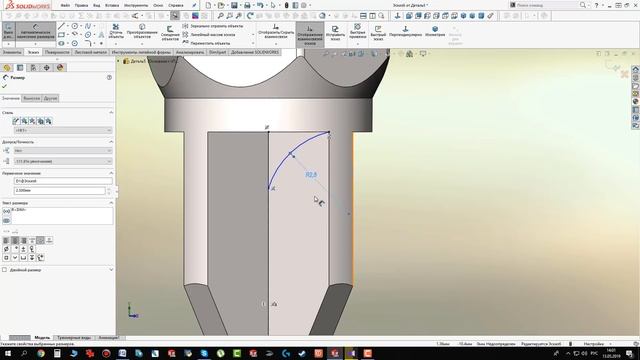The height and width of the screenshot is (360, 640).
Task: Select the Rectangle sketch tool
Action: tap(61, 35)
